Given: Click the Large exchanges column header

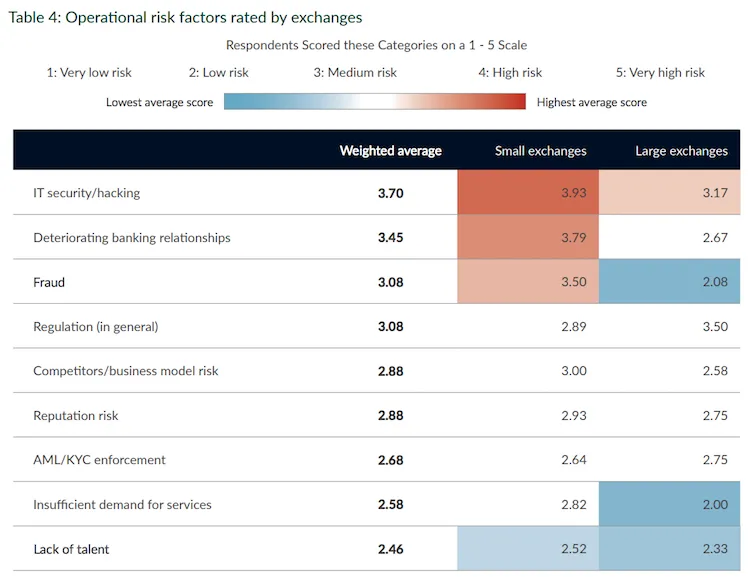Looking at the screenshot, I should (x=682, y=151).
